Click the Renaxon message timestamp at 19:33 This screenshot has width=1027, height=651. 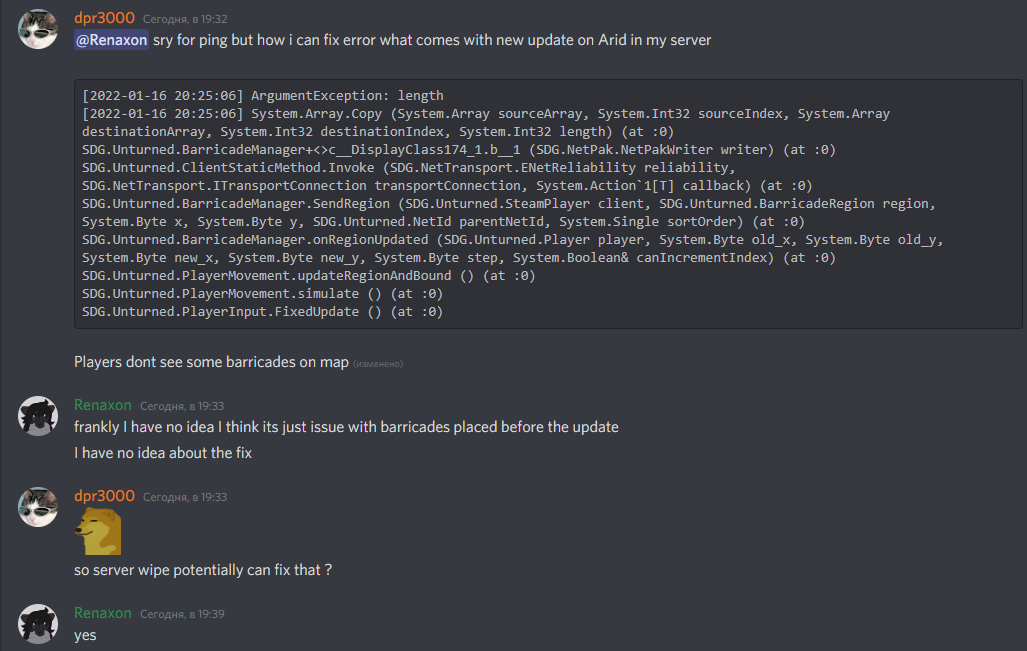[182, 406]
